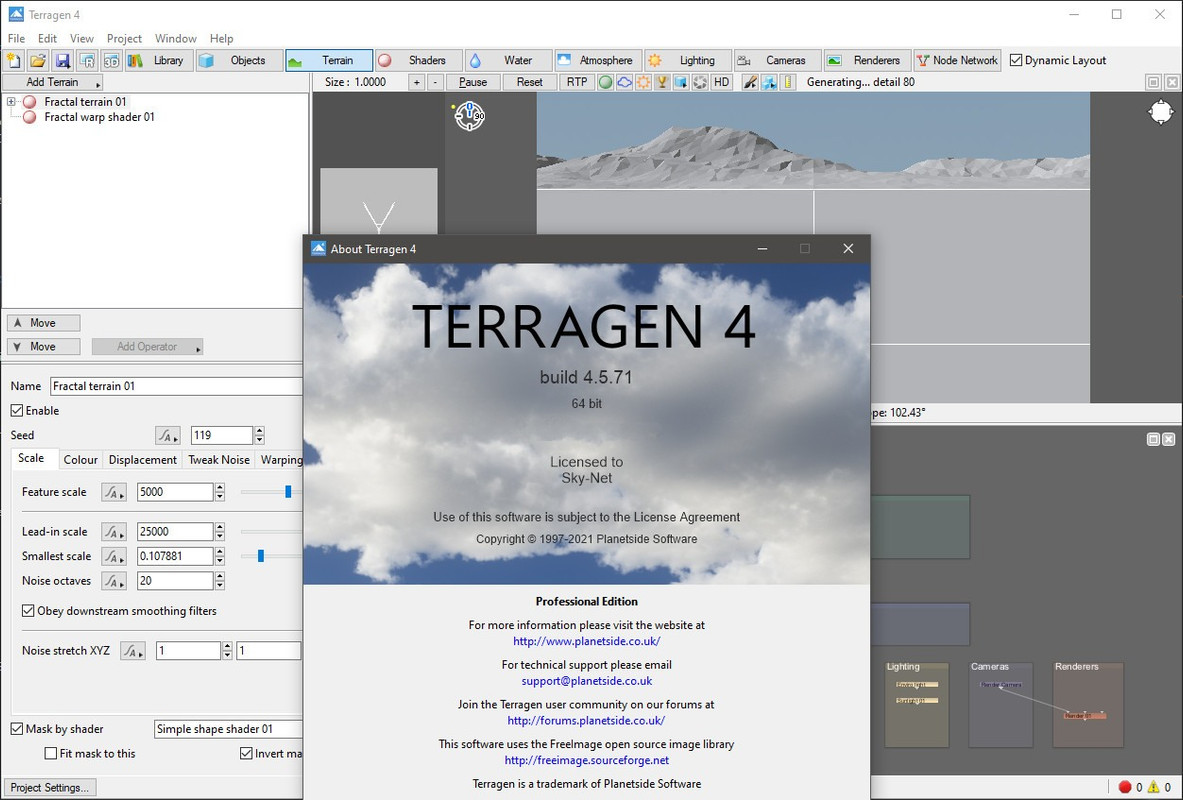Click the save project floppy icon
This screenshot has height=800, width=1183.
(x=63, y=60)
